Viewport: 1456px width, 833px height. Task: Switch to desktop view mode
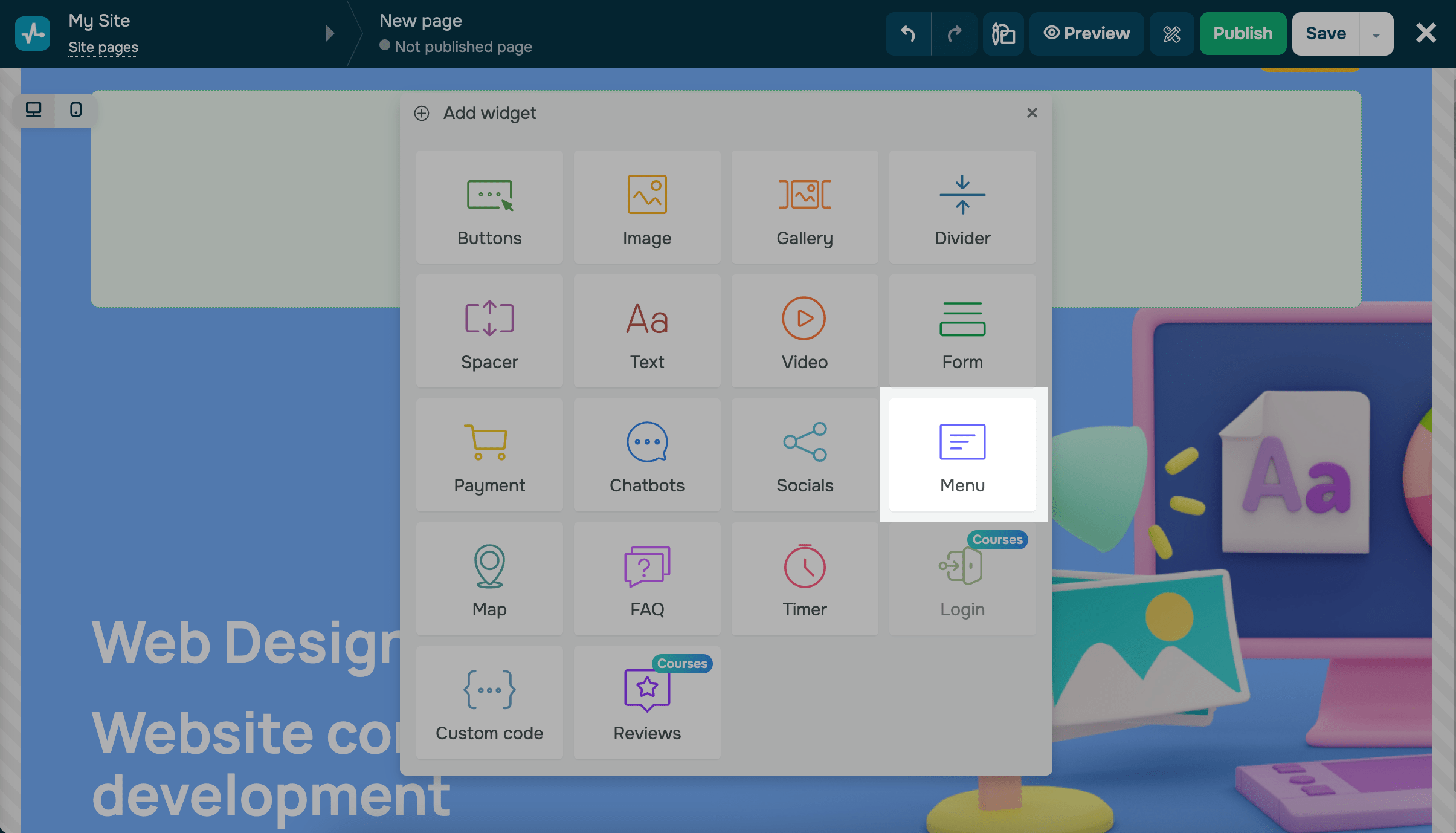tap(34, 110)
